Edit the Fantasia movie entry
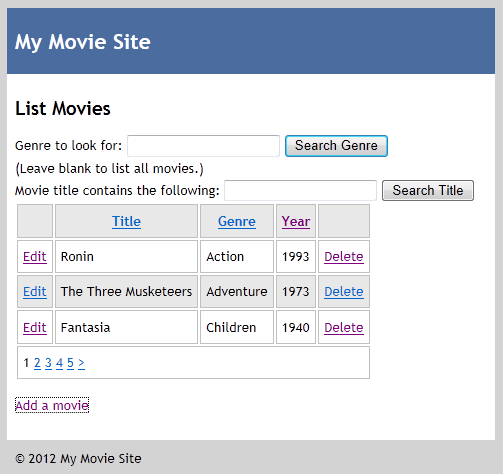 pyautogui.click(x=35, y=328)
